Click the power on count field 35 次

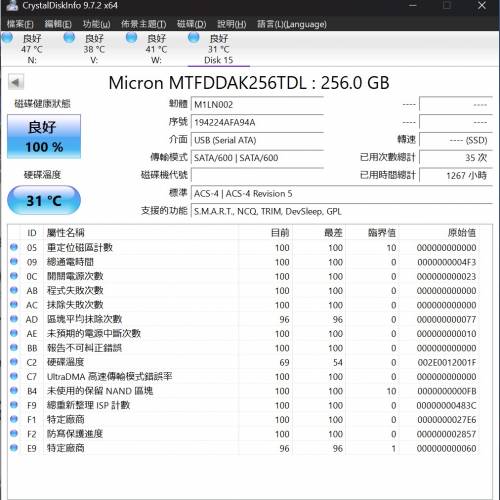pos(456,157)
